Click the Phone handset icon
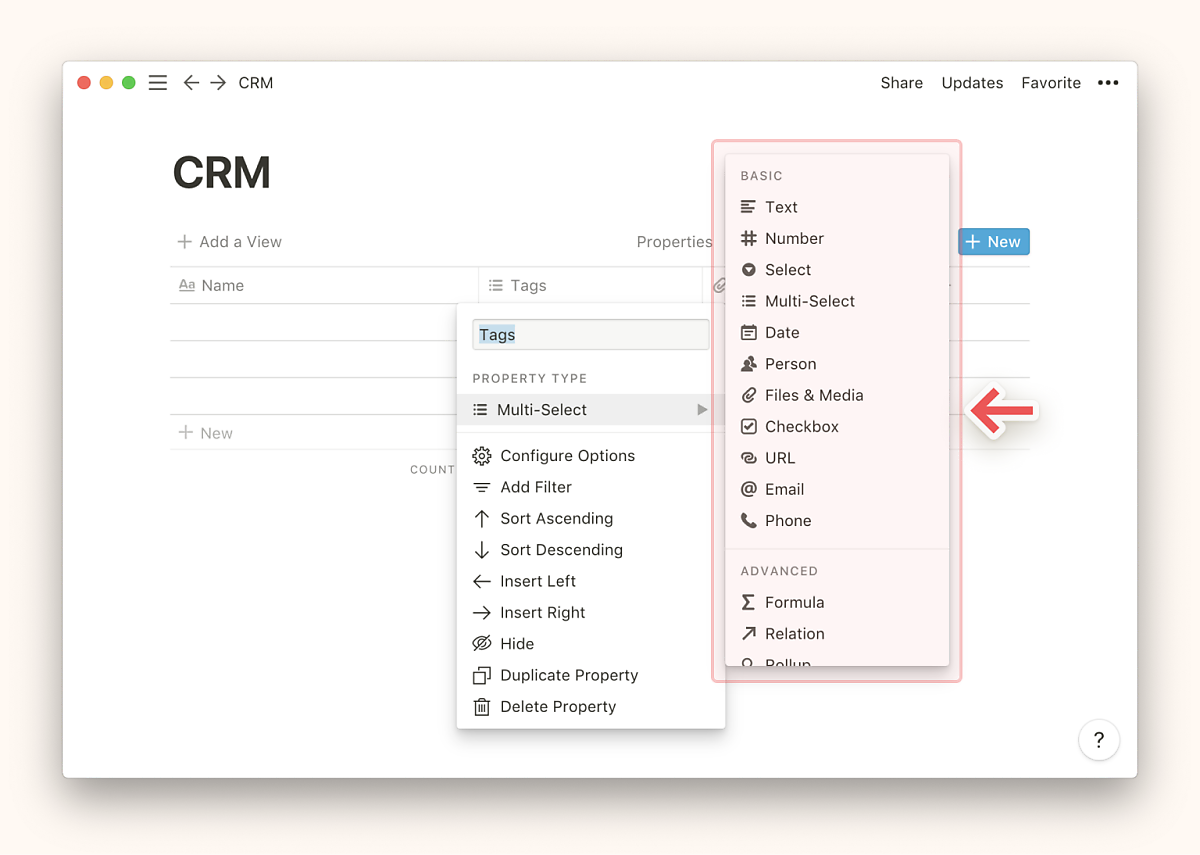 (748, 520)
